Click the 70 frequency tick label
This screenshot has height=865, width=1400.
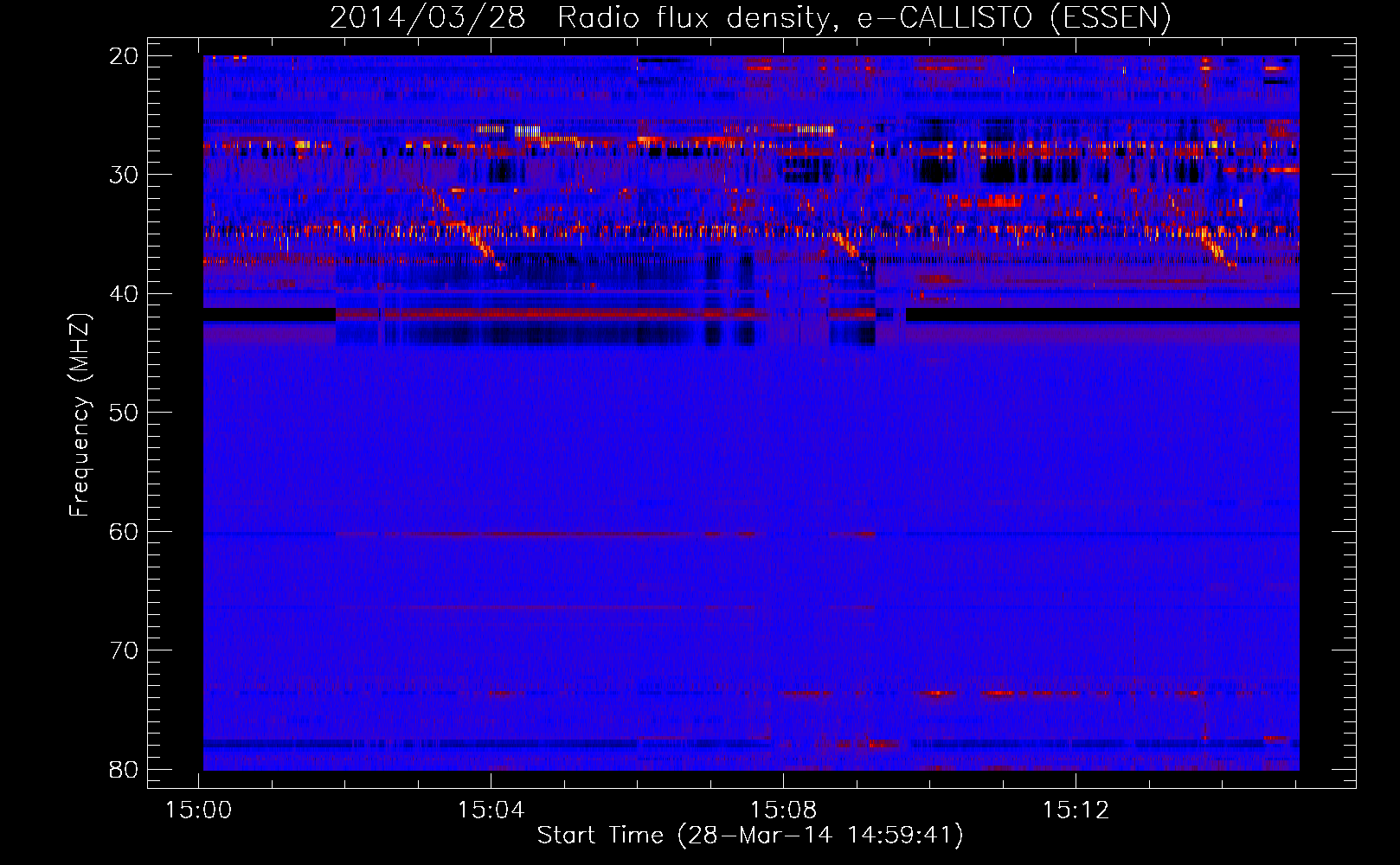[125, 650]
